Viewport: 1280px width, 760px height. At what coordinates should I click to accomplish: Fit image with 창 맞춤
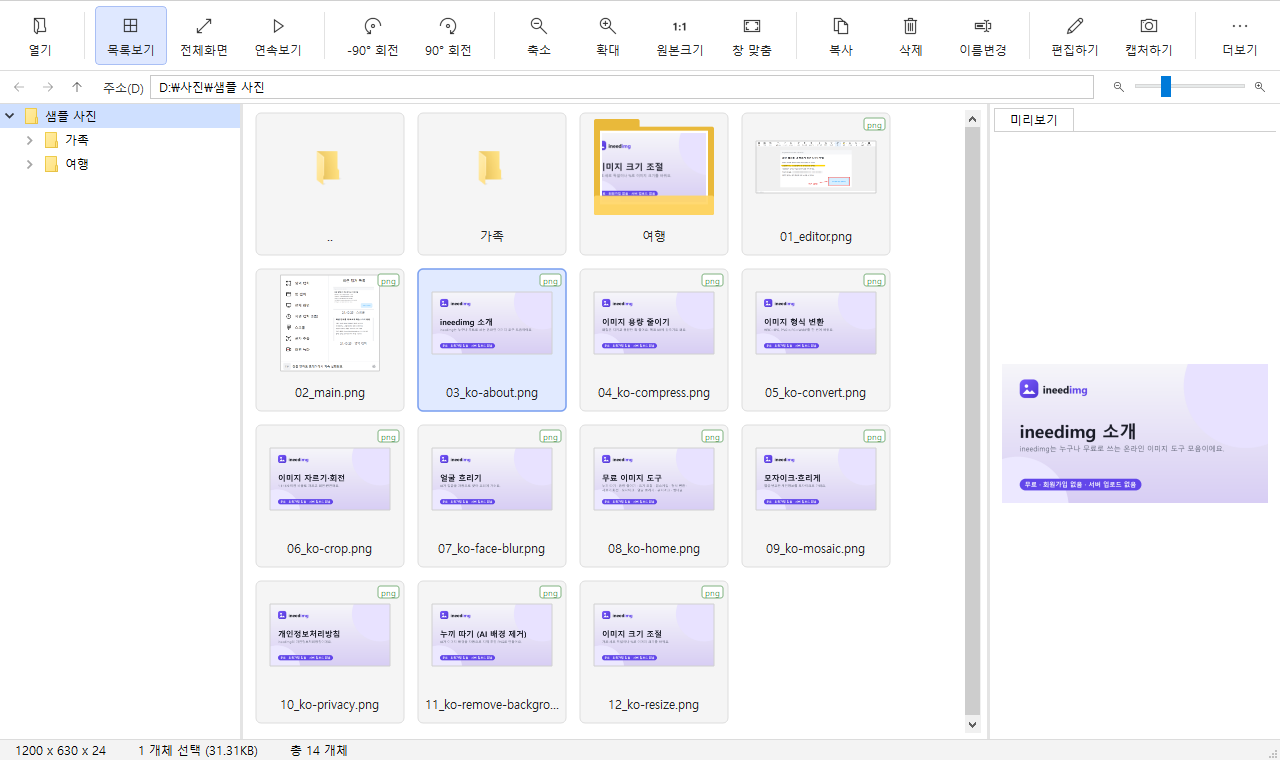click(752, 36)
